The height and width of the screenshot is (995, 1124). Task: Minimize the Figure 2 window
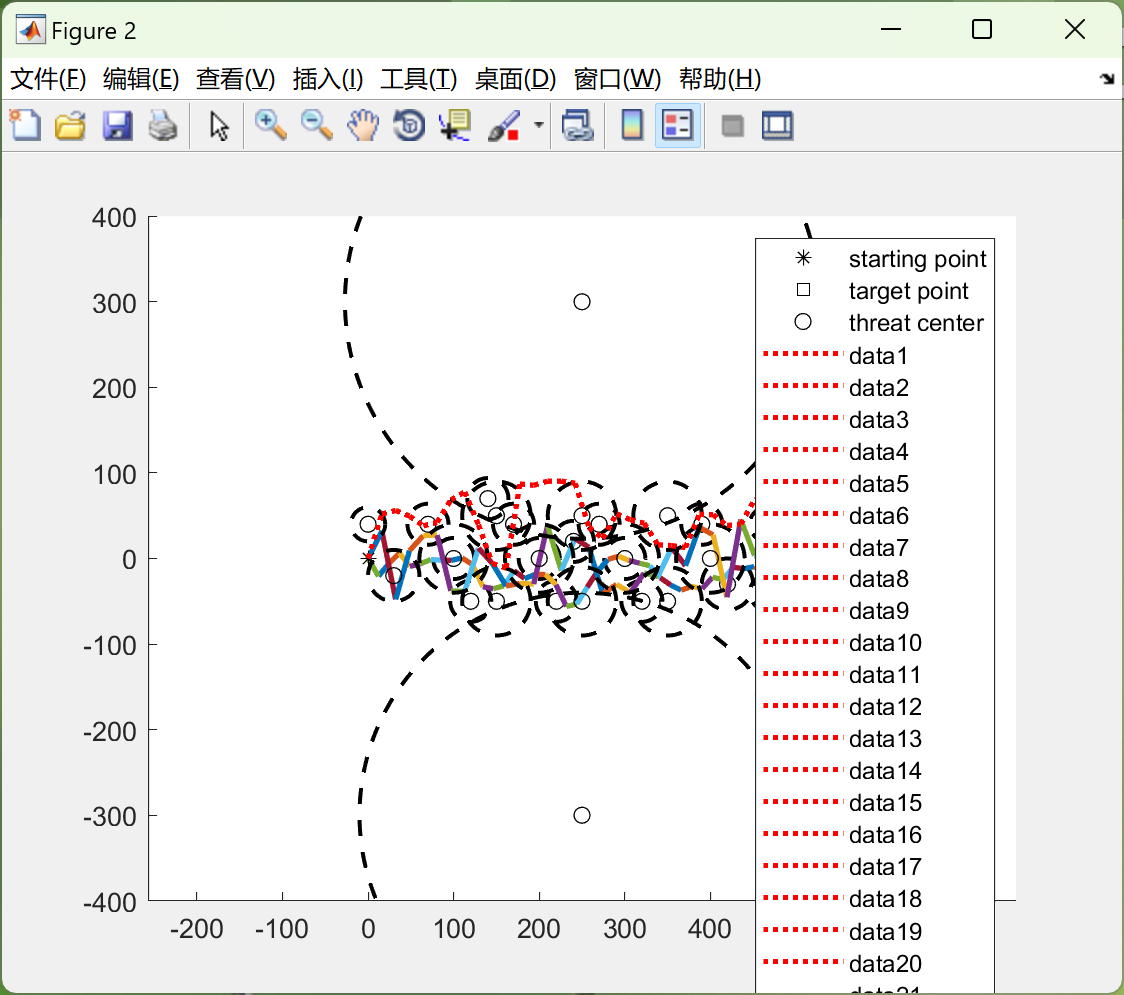890,29
